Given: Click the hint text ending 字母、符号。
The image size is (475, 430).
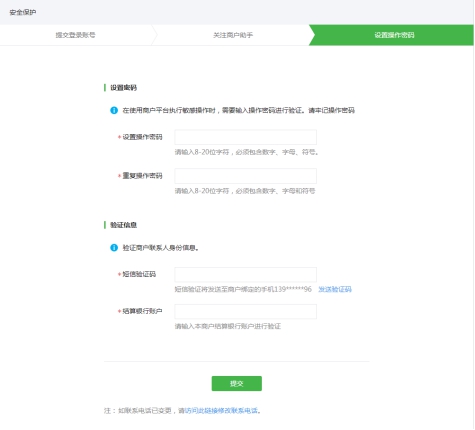Looking at the screenshot, I should click(247, 152).
